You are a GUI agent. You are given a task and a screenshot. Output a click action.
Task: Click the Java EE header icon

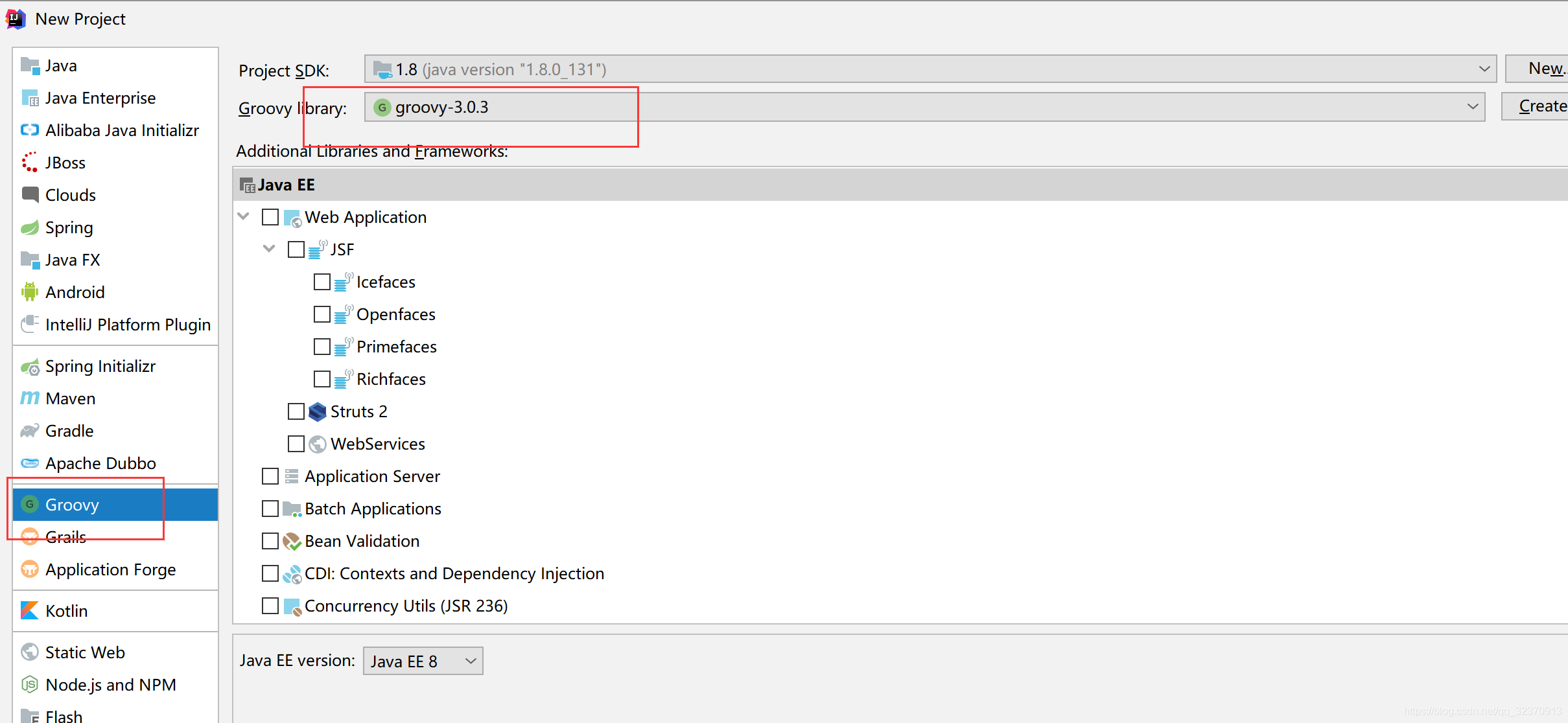(x=248, y=185)
